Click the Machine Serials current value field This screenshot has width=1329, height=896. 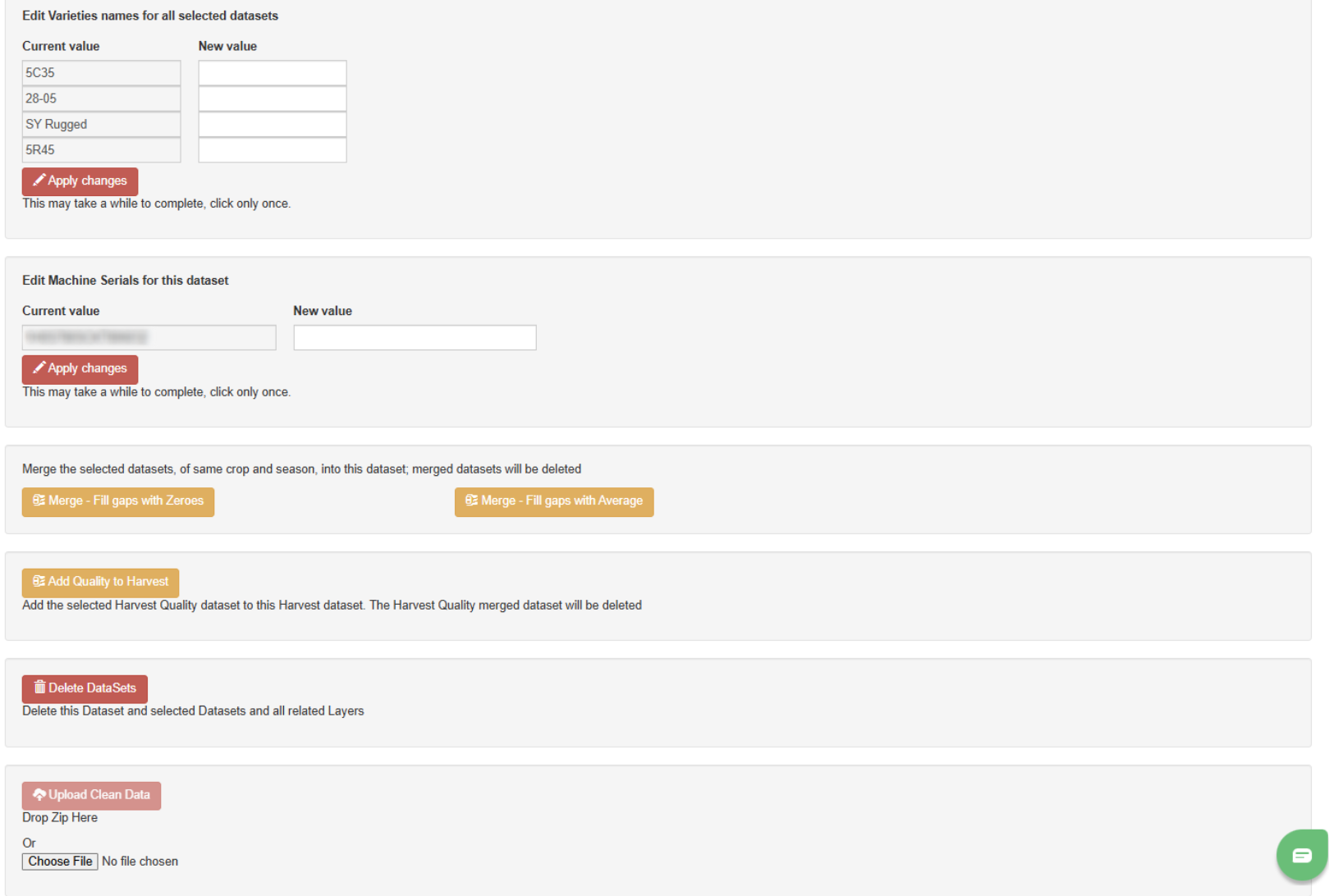point(149,338)
